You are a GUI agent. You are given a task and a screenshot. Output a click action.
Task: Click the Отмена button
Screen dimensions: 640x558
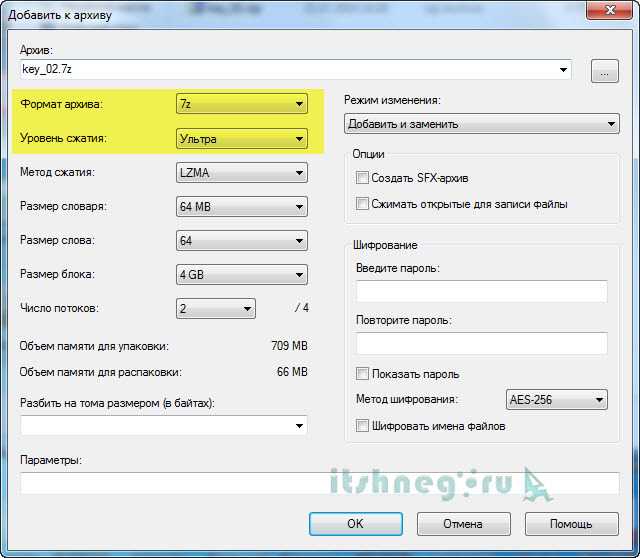click(x=463, y=524)
